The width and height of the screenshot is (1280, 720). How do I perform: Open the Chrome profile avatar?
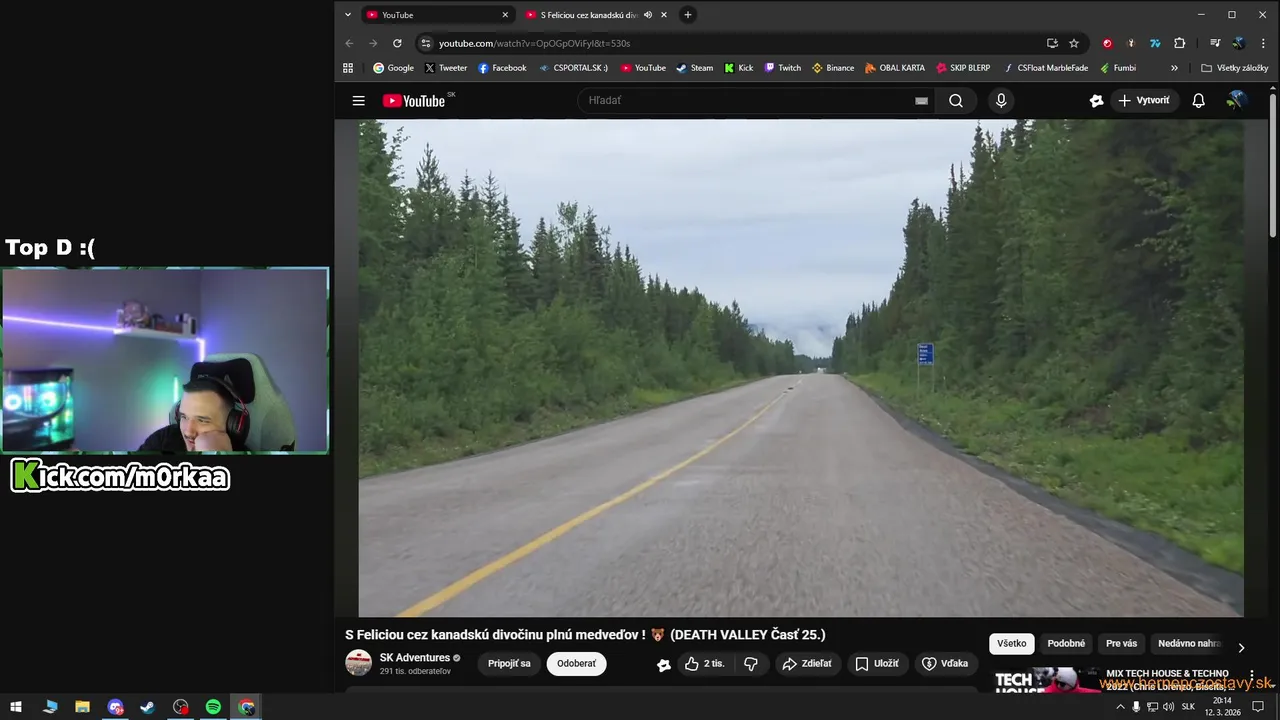coord(1238,43)
